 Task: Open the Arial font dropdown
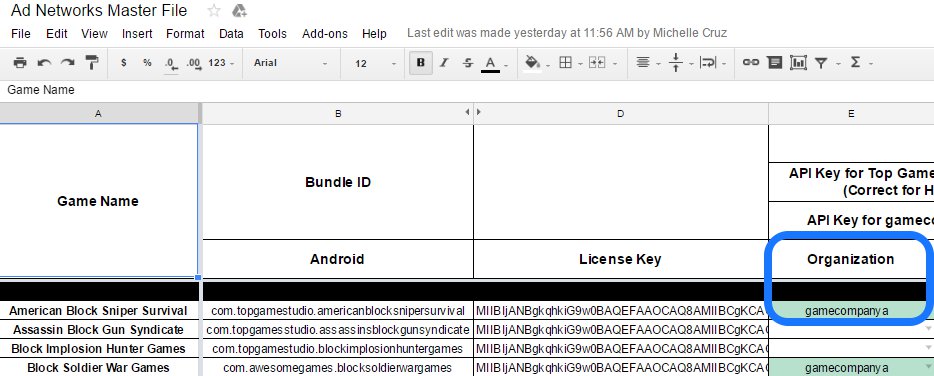pyautogui.click(x=291, y=63)
